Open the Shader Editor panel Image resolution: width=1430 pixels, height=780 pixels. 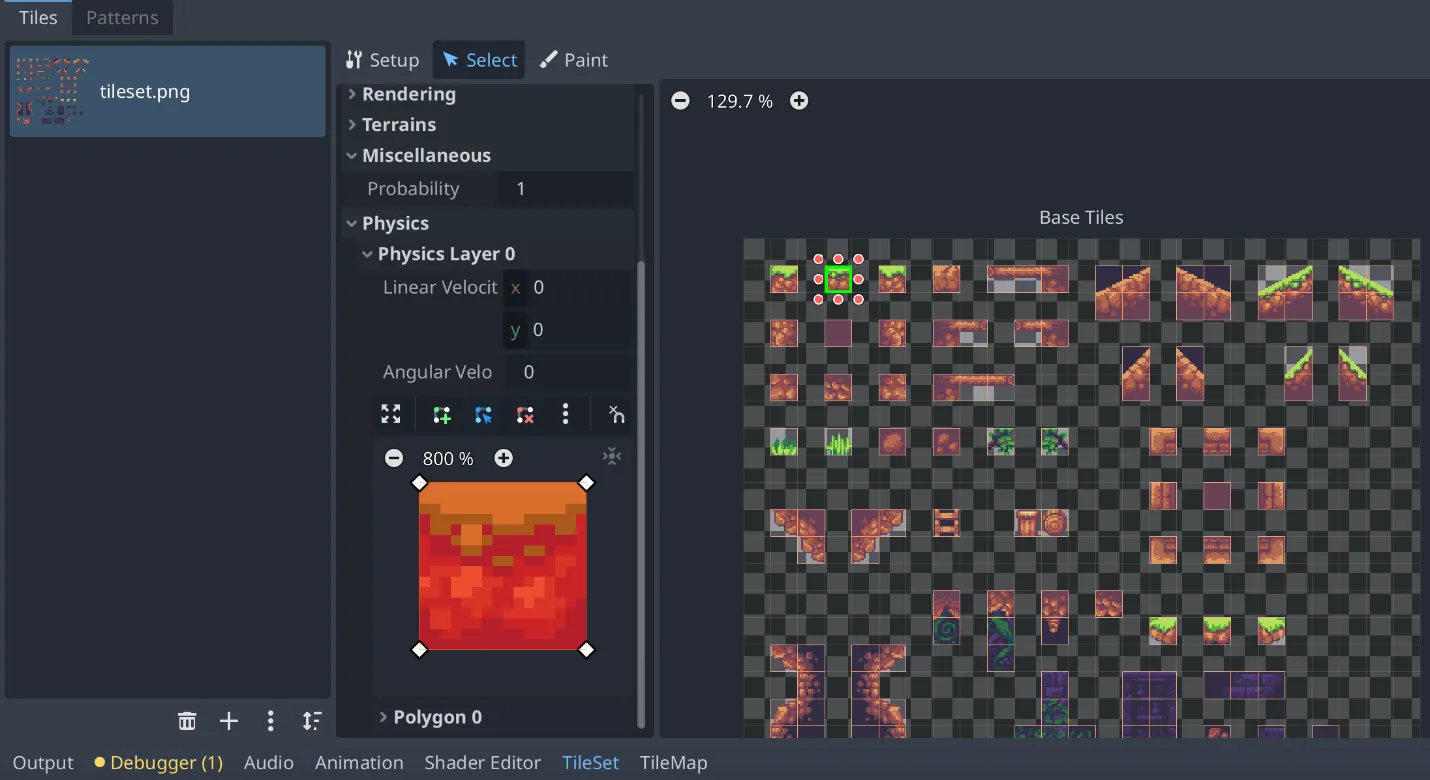(482, 763)
